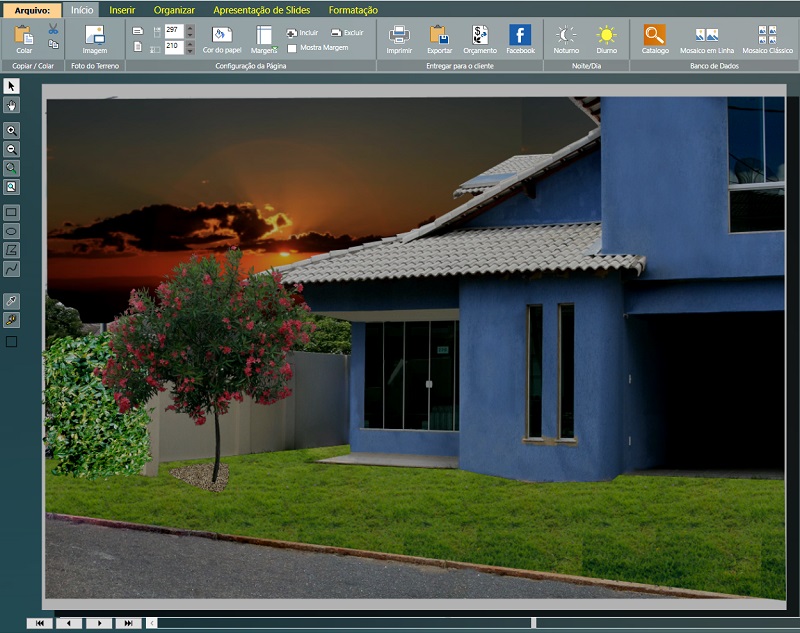The image size is (800, 633).
Task: Select the hand pan tool
Action: [x=12, y=105]
